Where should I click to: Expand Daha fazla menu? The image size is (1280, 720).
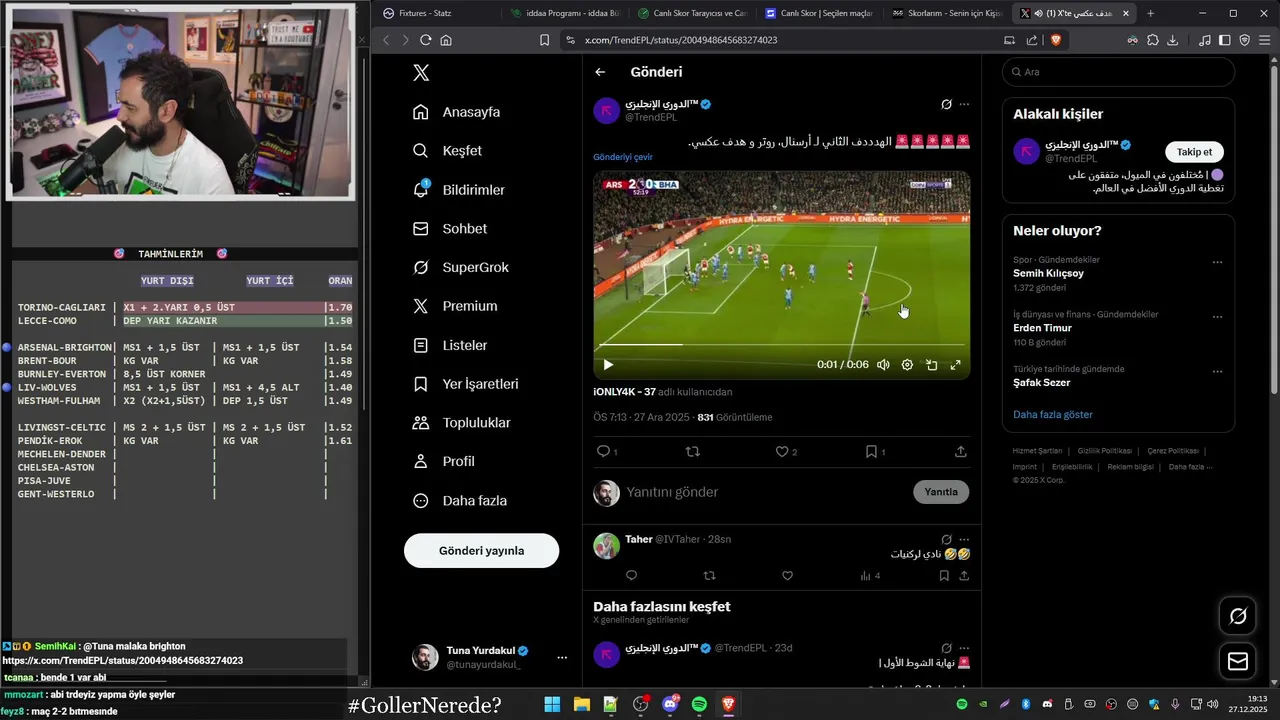point(460,501)
